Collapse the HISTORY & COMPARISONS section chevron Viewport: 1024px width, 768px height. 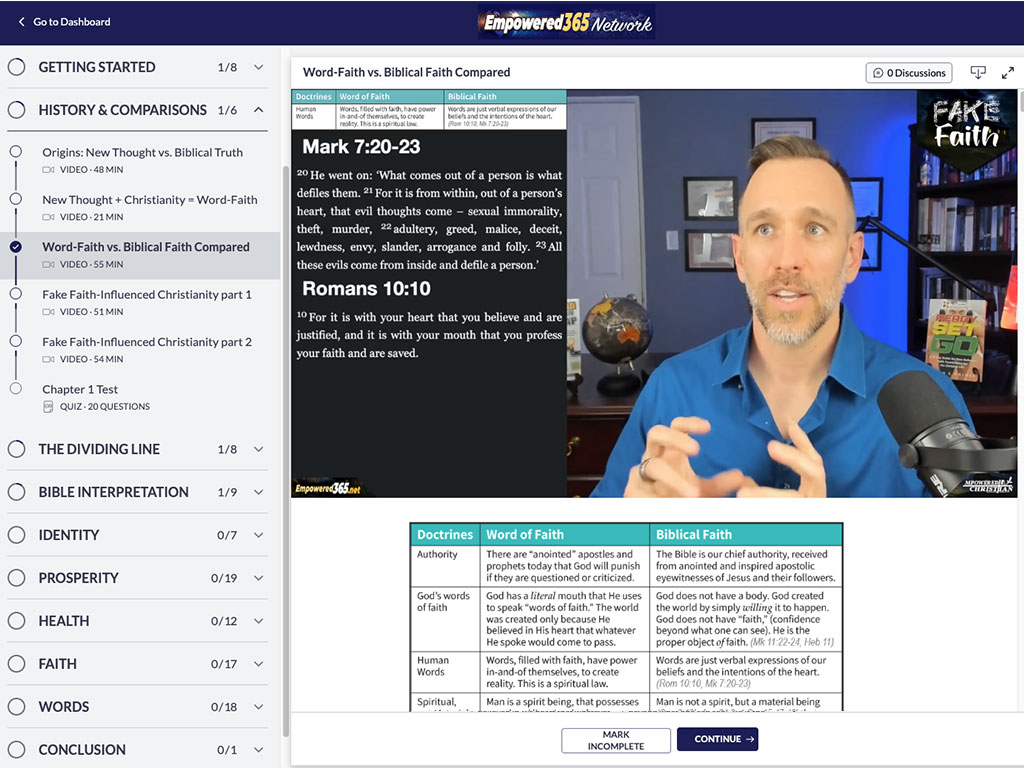[x=259, y=110]
